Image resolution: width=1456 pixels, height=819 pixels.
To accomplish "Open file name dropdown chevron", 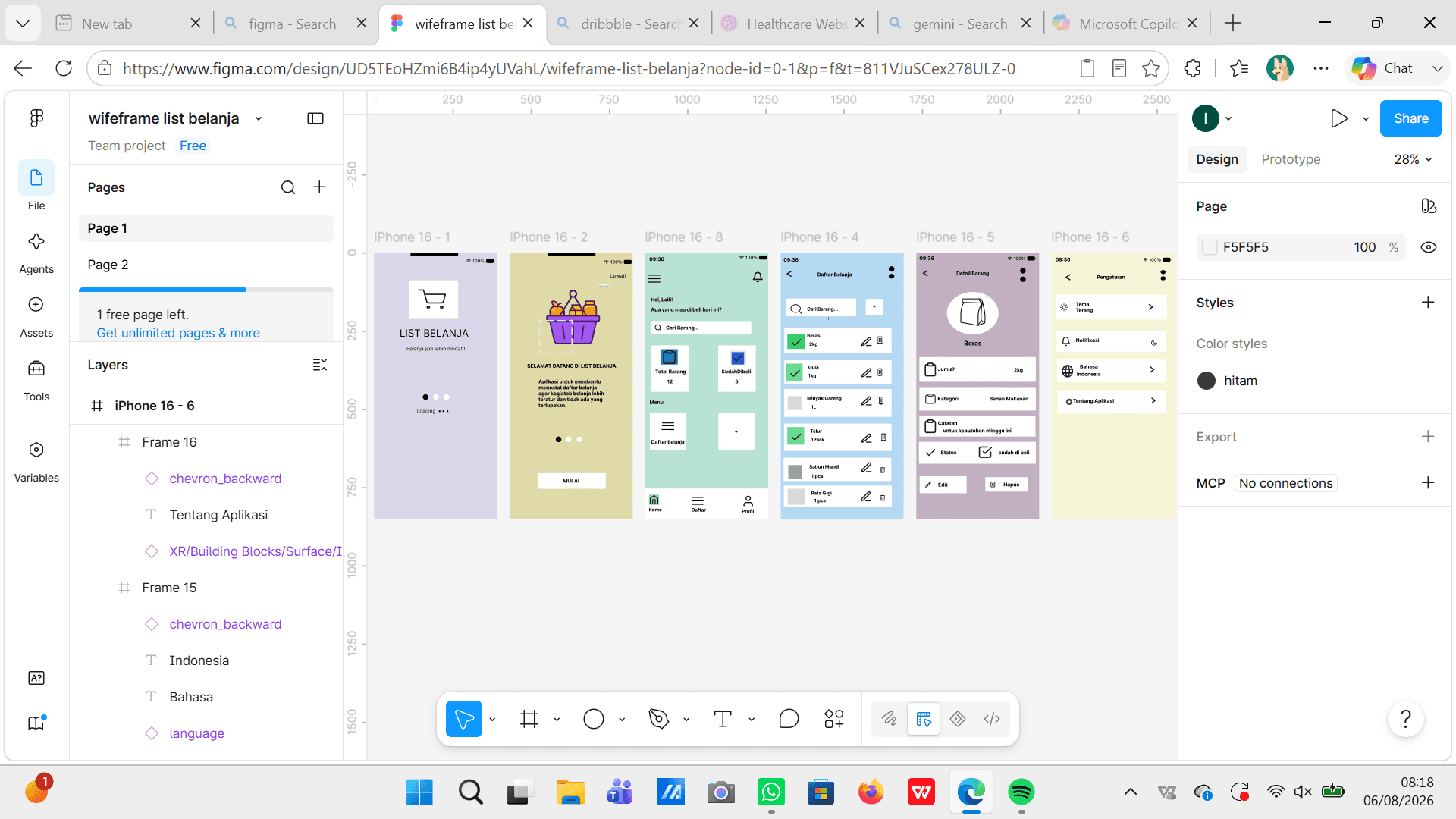I will (259, 118).
